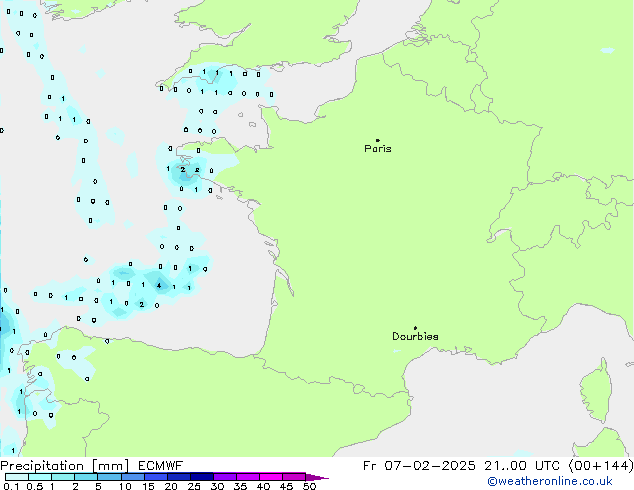634x490 pixels.
Task: Select the 25–30 mm dark blue swatch
Action: pyautogui.click(x=202, y=477)
